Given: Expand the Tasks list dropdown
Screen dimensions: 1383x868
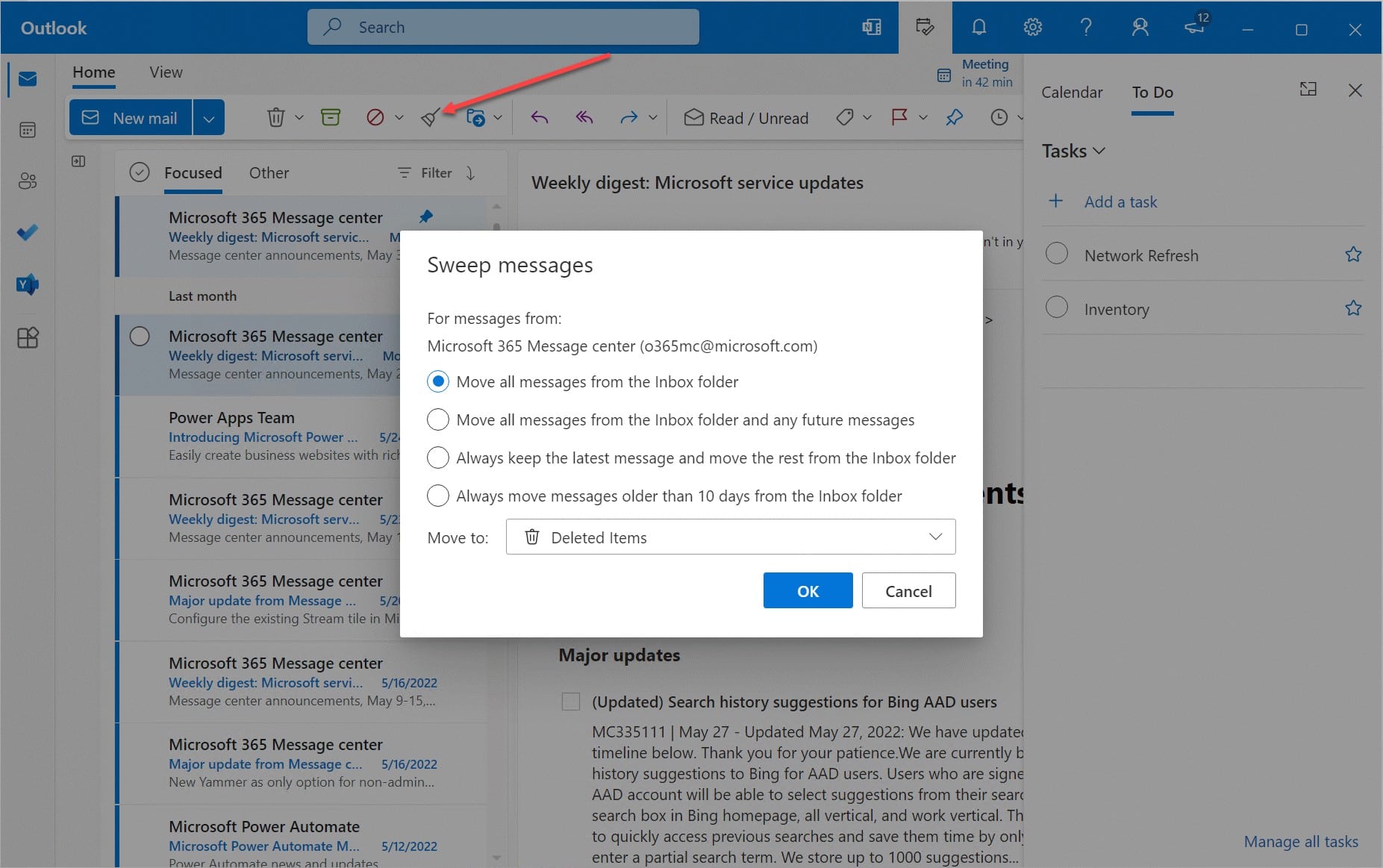Looking at the screenshot, I should pyautogui.click(x=1073, y=151).
